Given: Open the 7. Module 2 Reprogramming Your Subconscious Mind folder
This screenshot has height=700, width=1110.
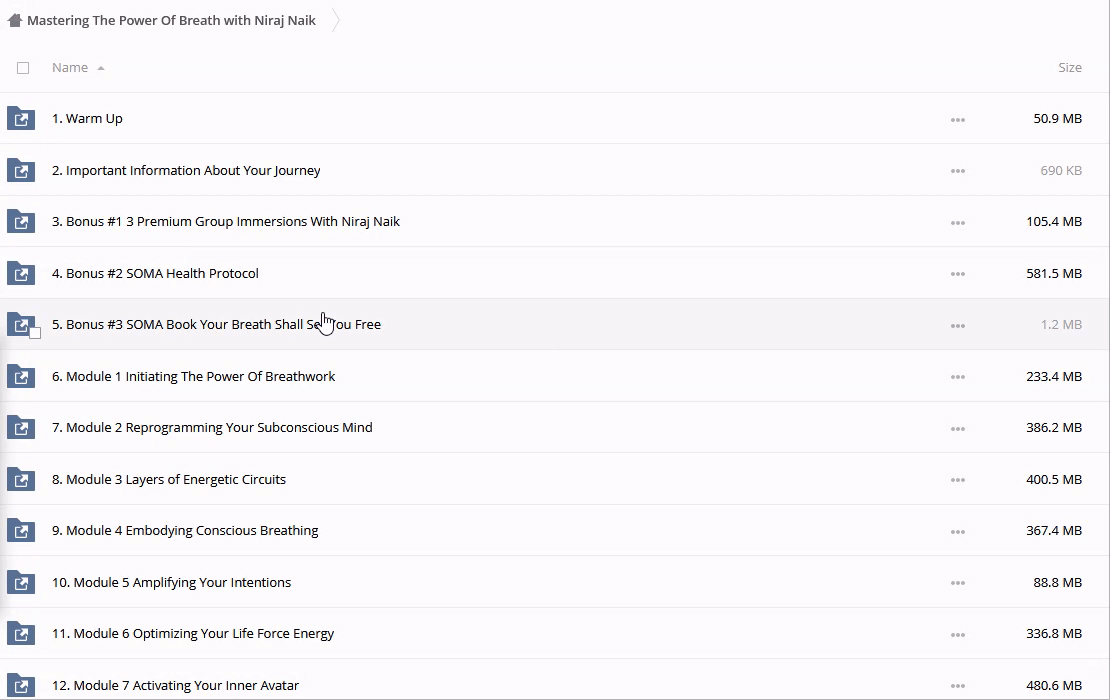Looking at the screenshot, I should (212, 427).
